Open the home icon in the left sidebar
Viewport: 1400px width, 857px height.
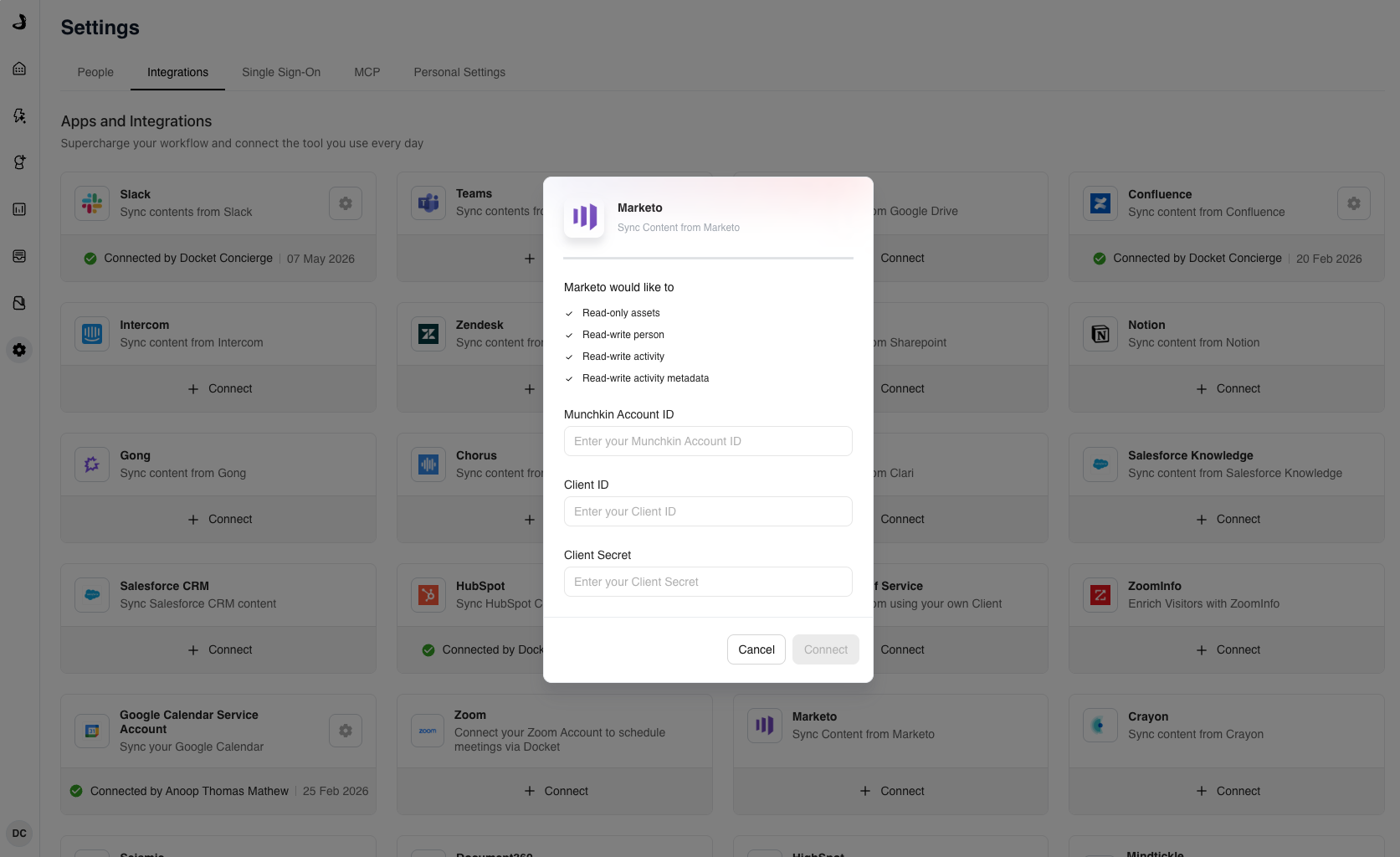click(19, 69)
